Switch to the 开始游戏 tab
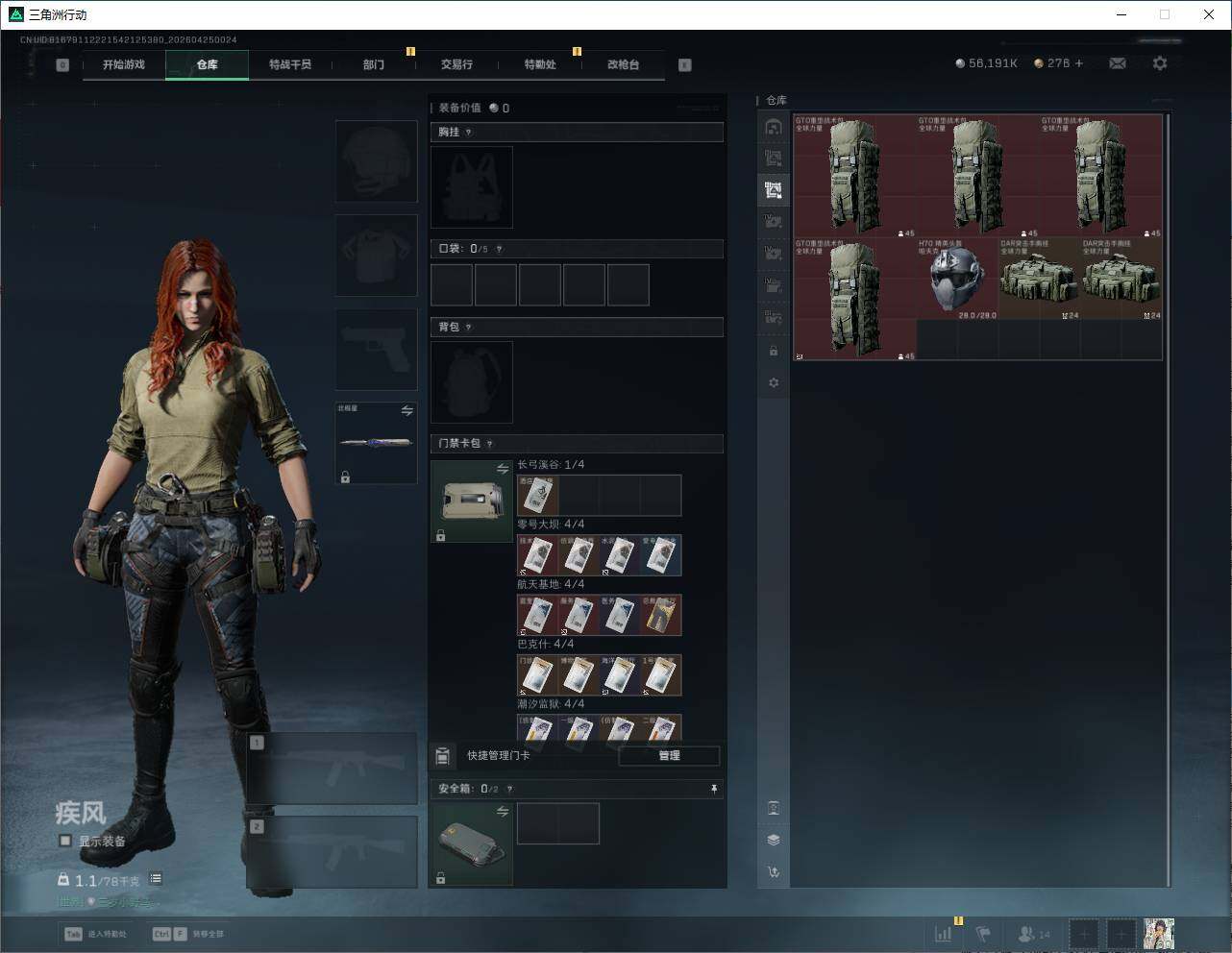1232x953 pixels. click(x=124, y=64)
